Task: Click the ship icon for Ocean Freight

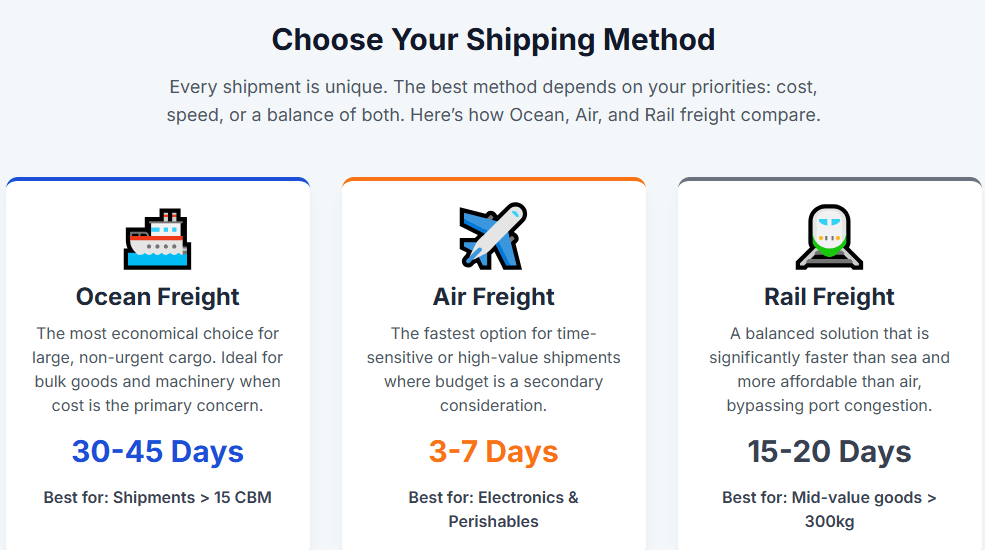Action: [x=158, y=239]
